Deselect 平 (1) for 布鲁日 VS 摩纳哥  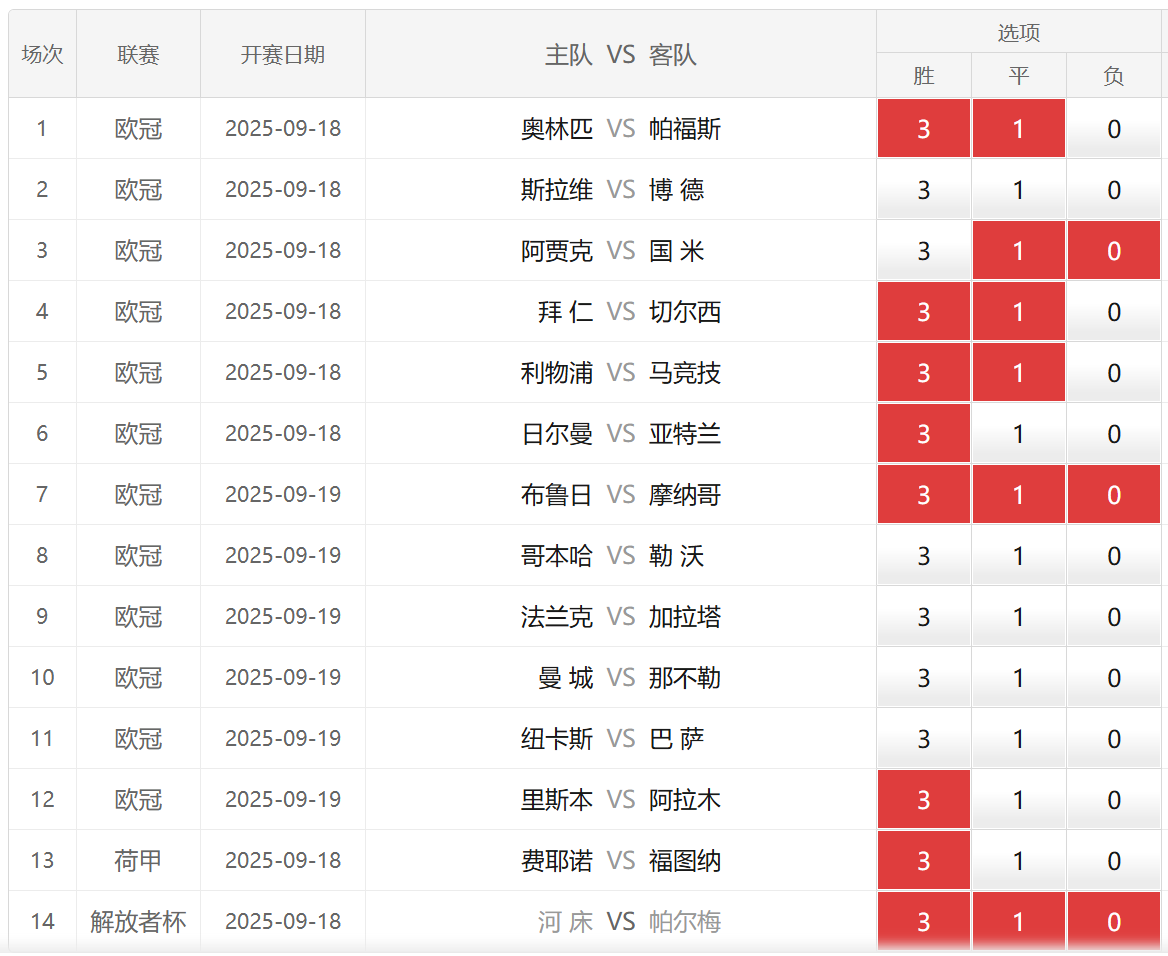pos(1018,496)
